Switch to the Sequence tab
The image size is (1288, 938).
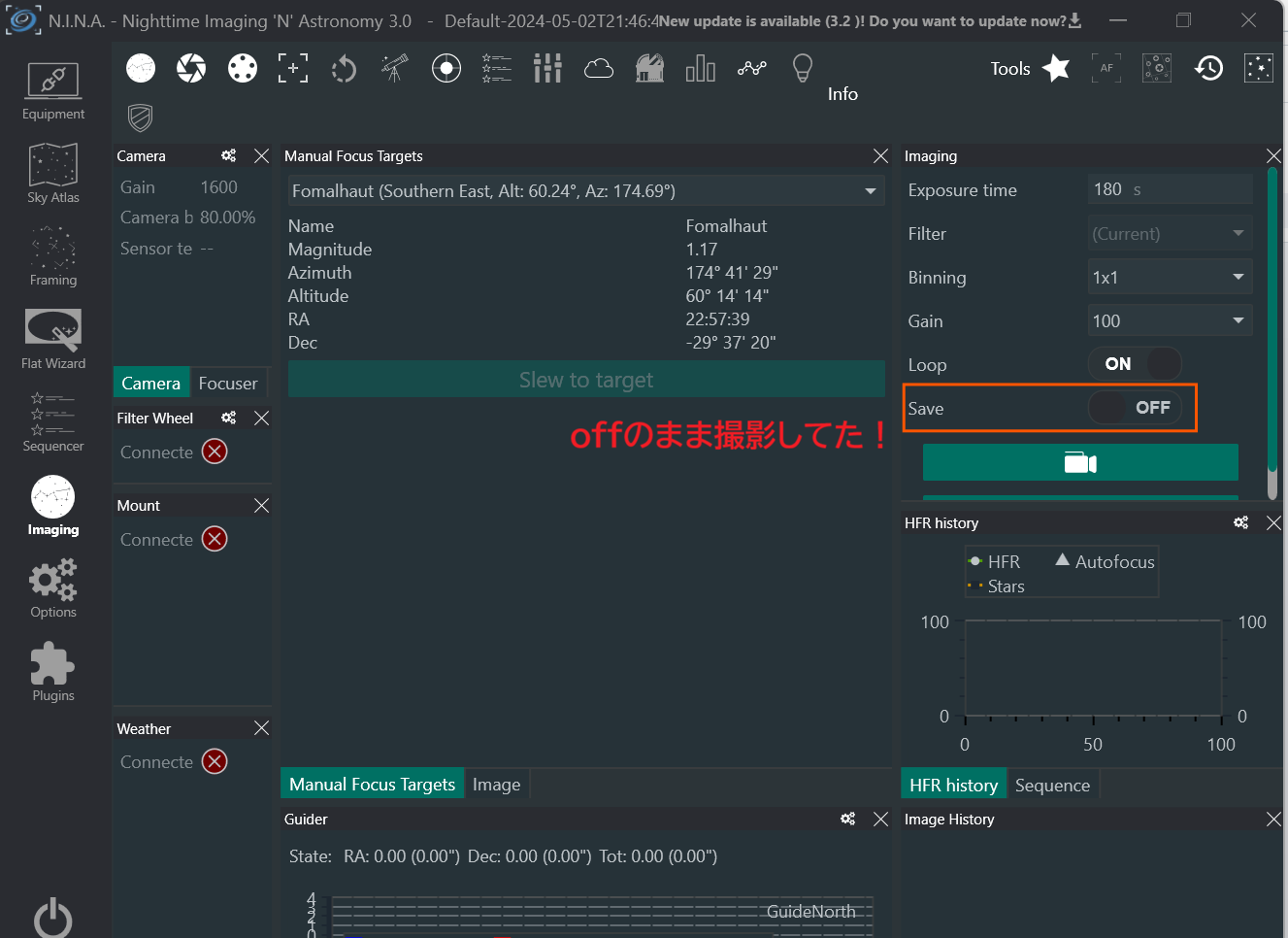[x=1052, y=785]
